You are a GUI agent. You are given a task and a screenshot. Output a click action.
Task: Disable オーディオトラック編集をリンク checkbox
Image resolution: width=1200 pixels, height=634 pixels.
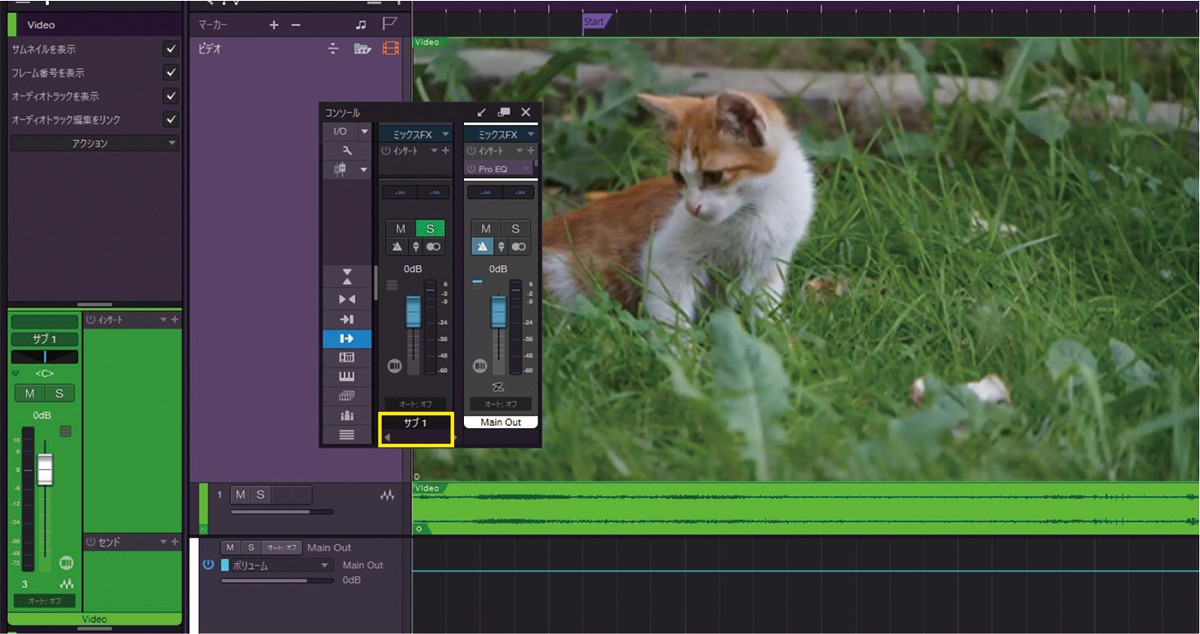coord(170,119)
